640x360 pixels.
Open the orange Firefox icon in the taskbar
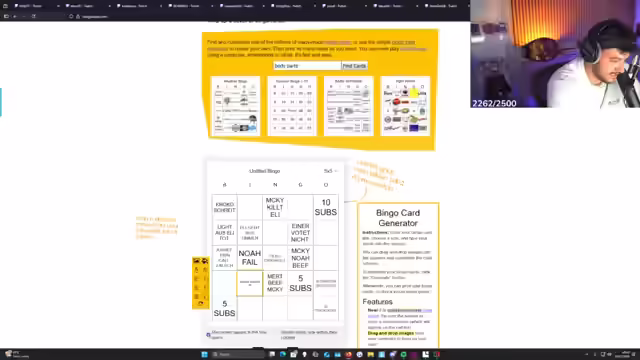pyautogui.click(x=349, y=354)
